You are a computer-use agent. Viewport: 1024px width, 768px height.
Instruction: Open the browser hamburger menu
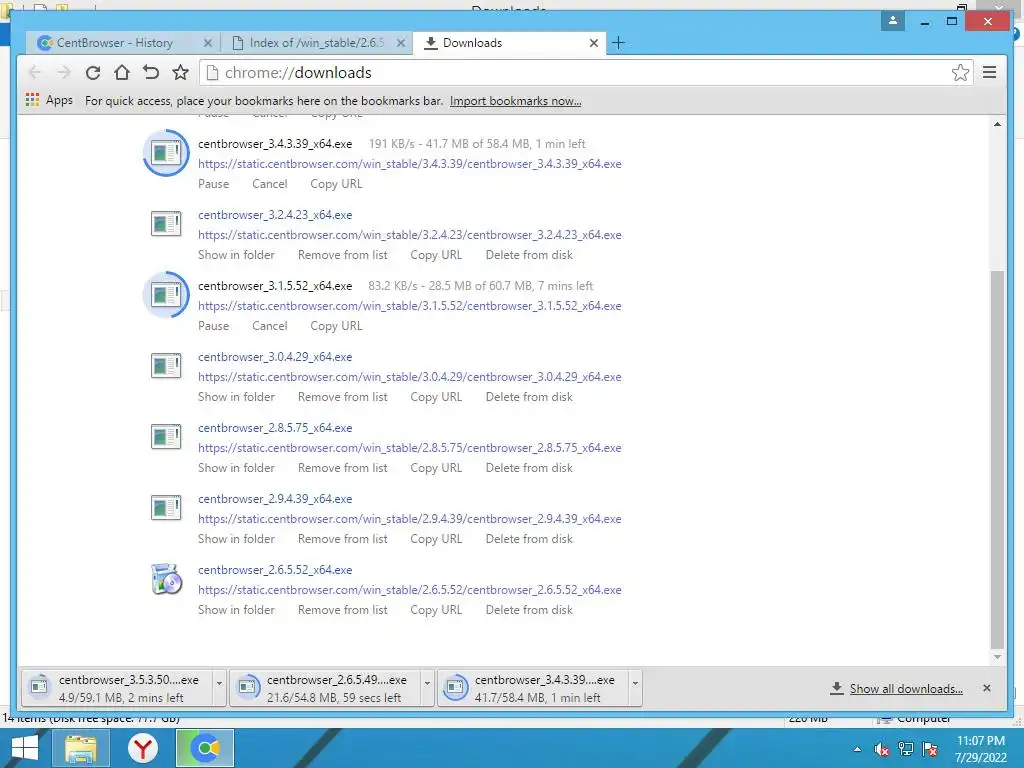click(989, 72)
